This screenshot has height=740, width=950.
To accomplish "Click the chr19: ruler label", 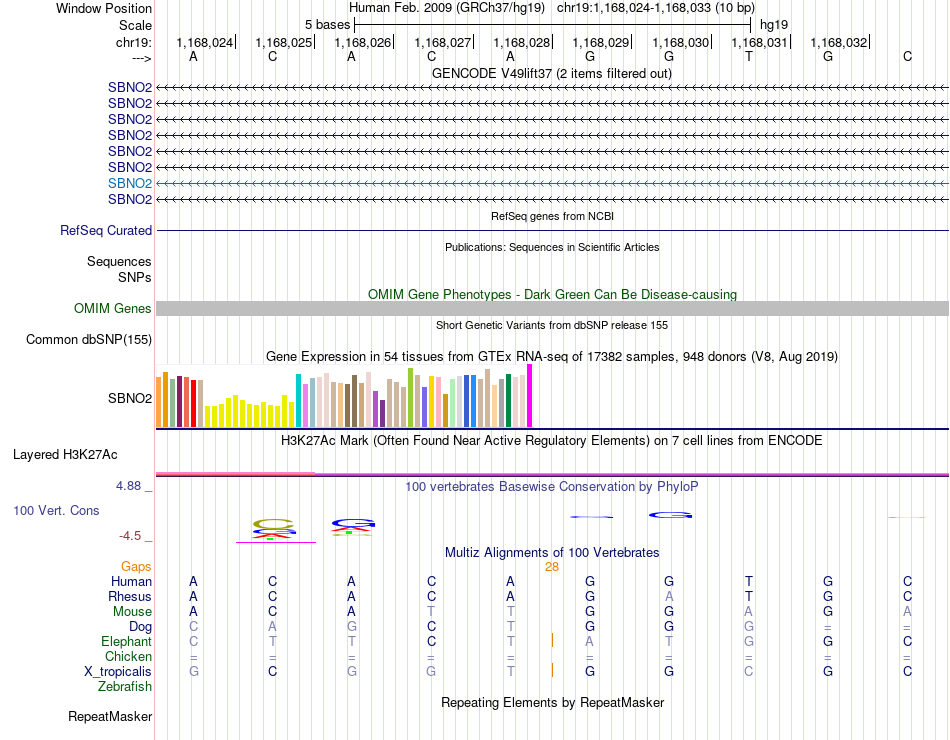I will coord(134,42).
